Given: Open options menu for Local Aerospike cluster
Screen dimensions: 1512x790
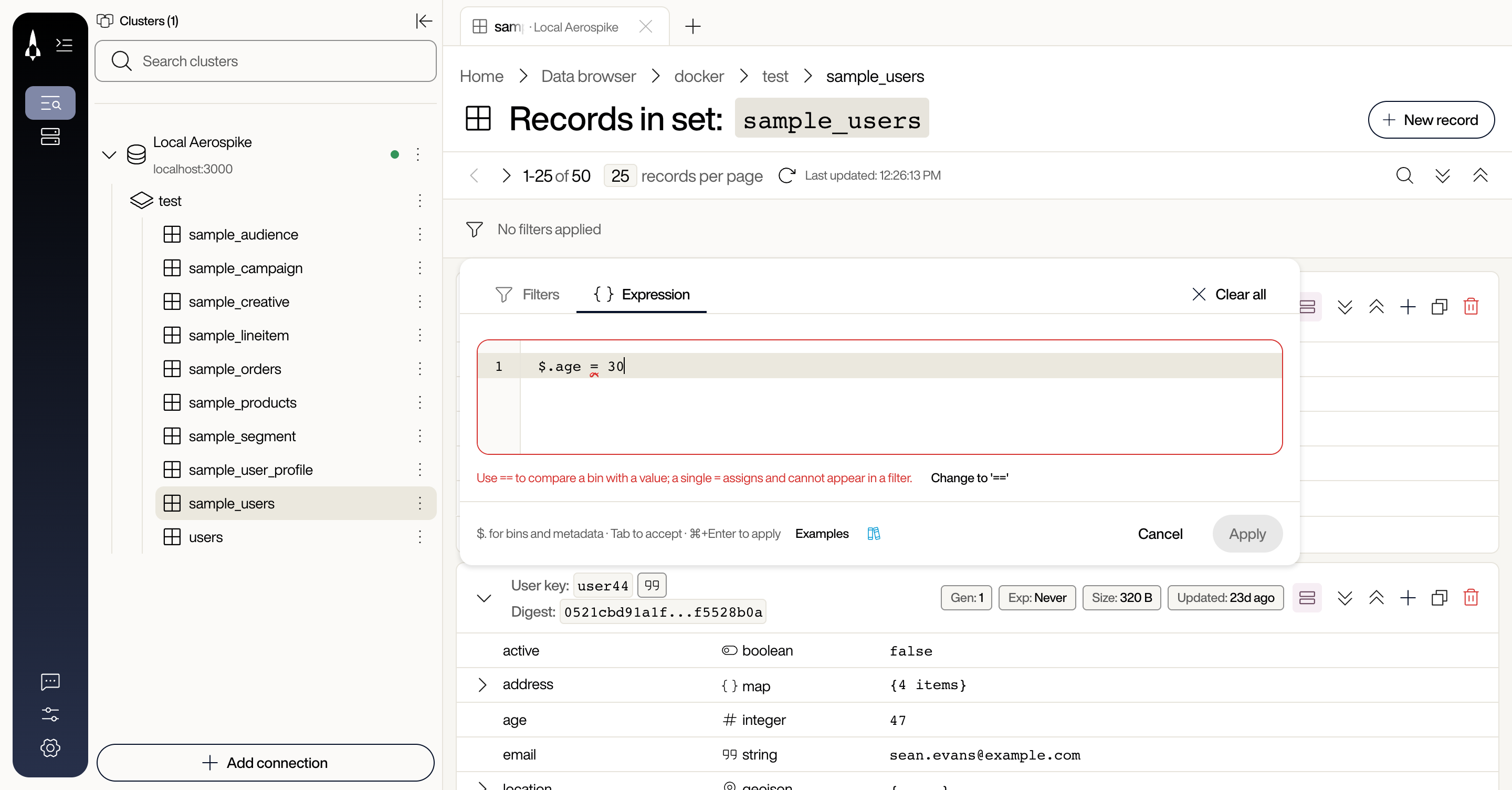Looking at the screenshot, I should 417,154.
